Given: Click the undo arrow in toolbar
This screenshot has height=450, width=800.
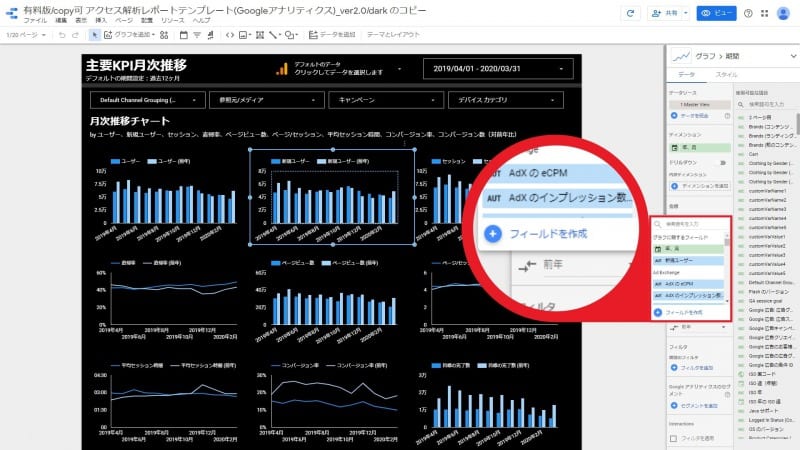Looking at the screenshot, I should click(x=62, y=35).
